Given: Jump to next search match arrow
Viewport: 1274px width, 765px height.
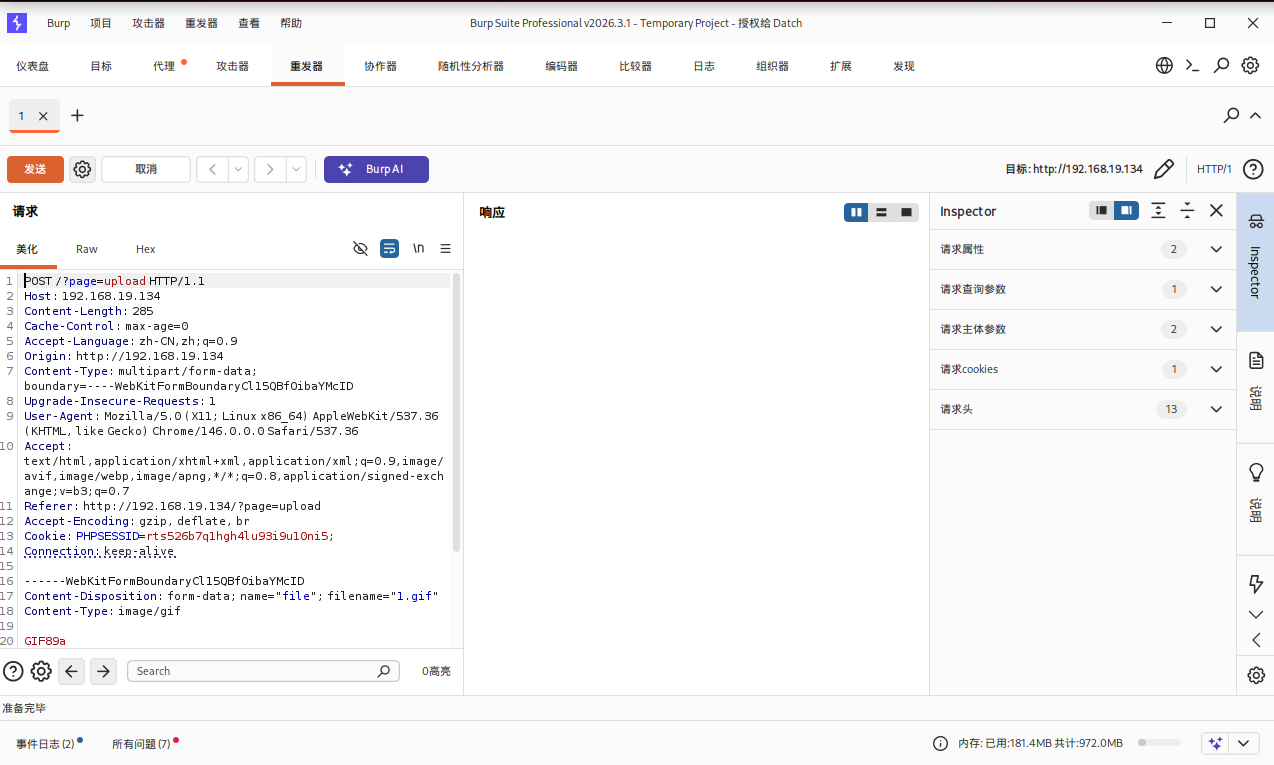Looking at the screenshot, I should click(x=103, y=671).
